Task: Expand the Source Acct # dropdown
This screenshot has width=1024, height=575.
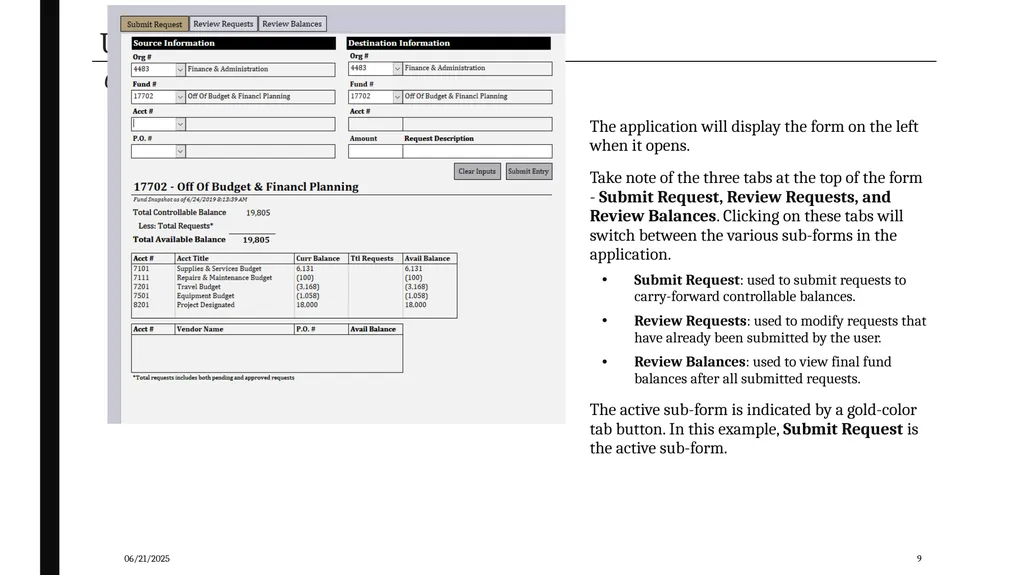Action: click(x=180, y=124)
